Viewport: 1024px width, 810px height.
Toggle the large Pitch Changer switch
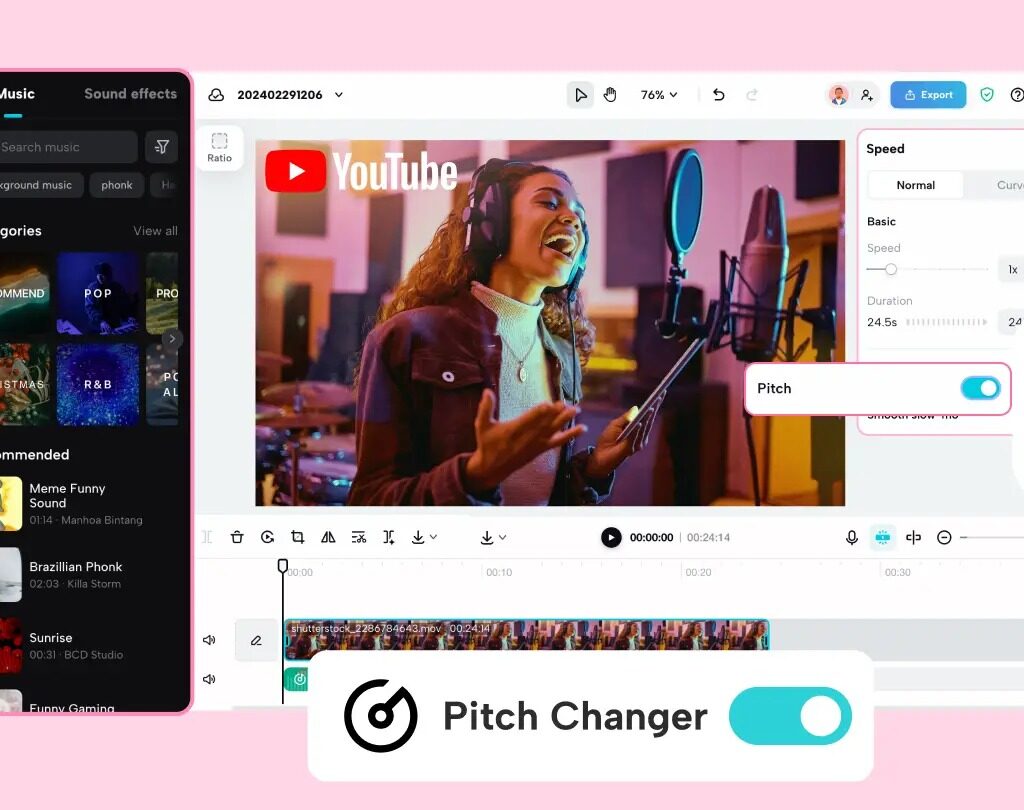coord(790,716)
